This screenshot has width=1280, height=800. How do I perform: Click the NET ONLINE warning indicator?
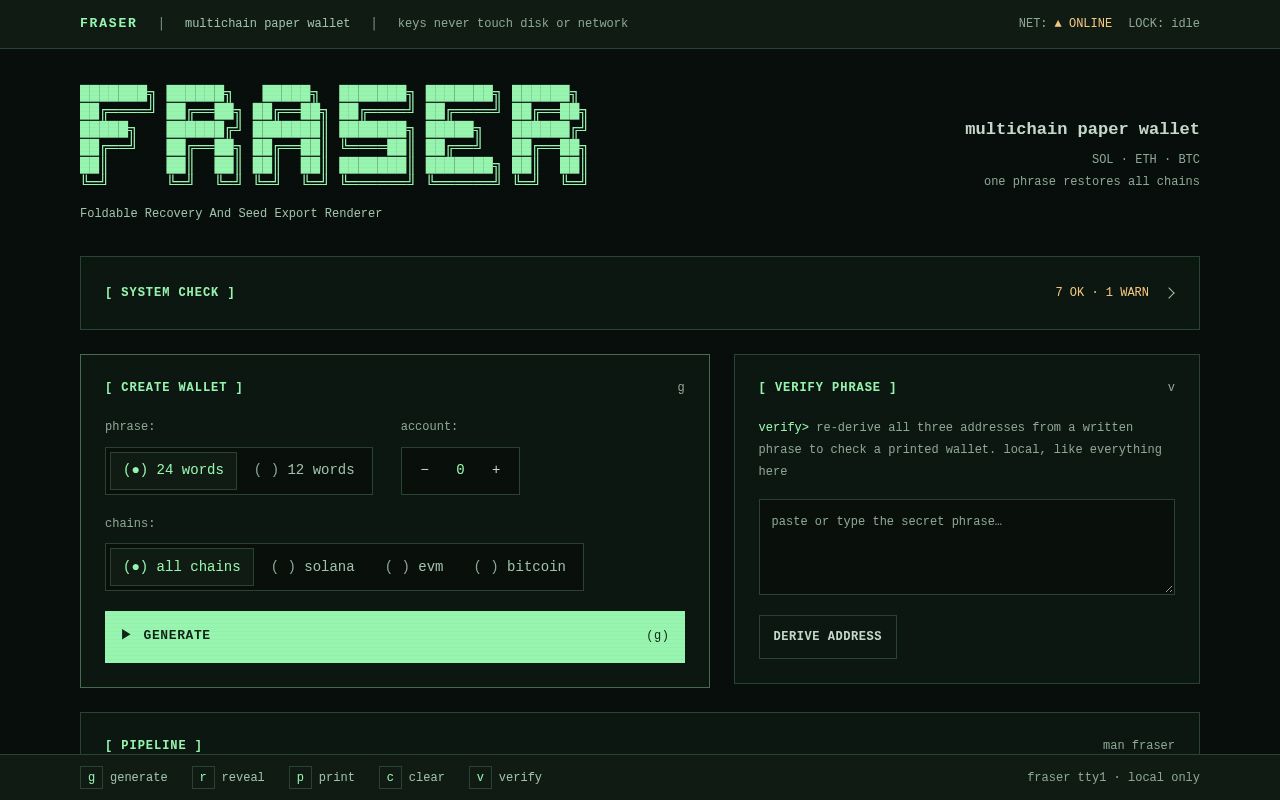click(x=1065, y=24)
